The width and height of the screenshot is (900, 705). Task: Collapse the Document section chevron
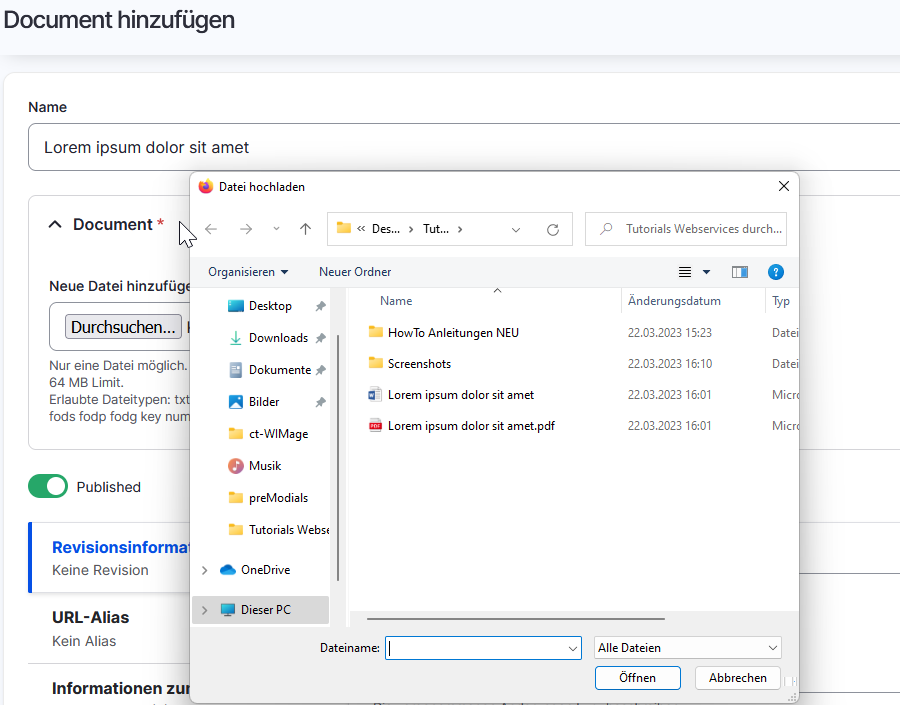coord(55,224)
